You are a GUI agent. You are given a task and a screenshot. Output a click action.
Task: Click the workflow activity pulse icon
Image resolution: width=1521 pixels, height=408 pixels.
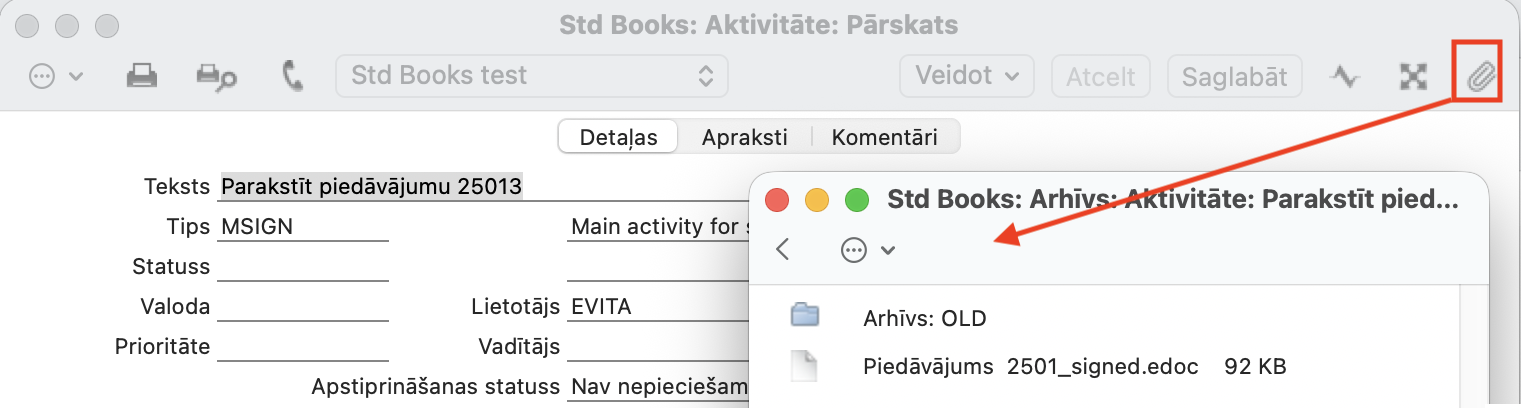(1344, 77)
